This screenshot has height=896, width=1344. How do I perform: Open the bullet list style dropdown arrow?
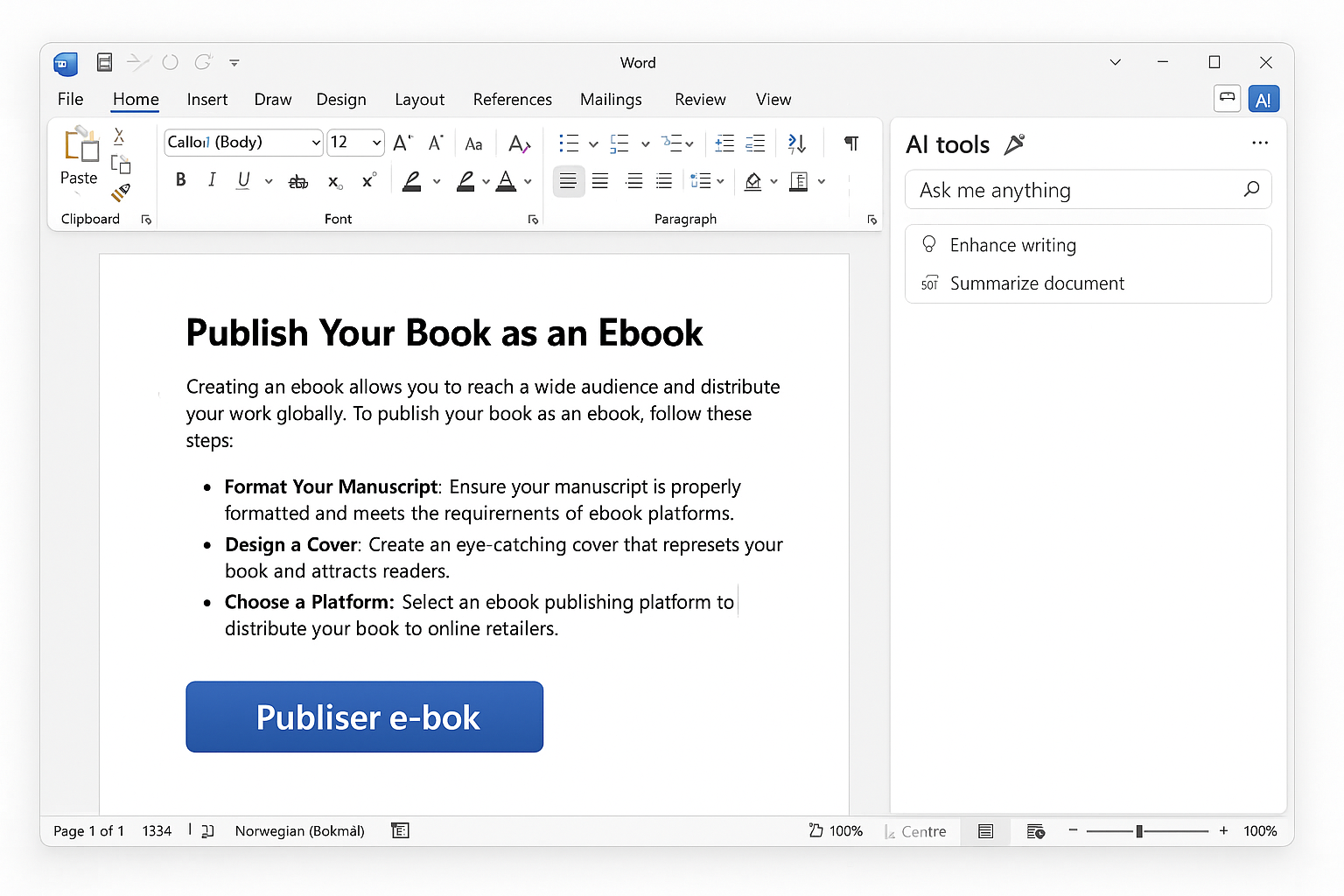[x=593, y=144]
